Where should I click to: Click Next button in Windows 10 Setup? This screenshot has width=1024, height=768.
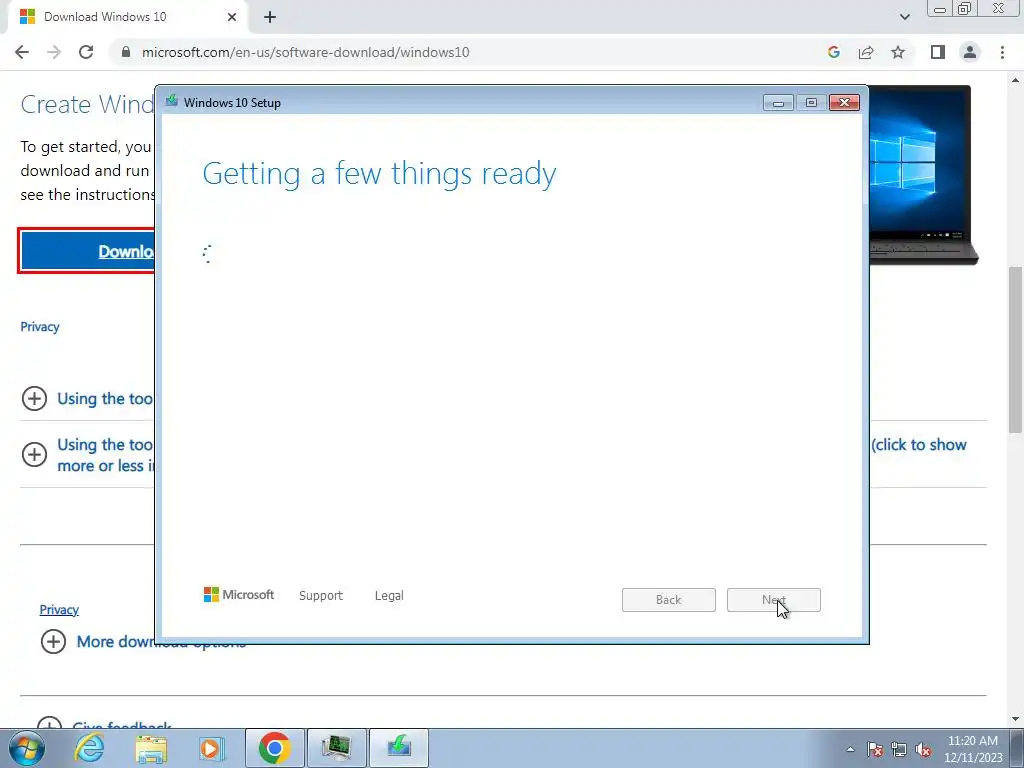coord(773,600)
